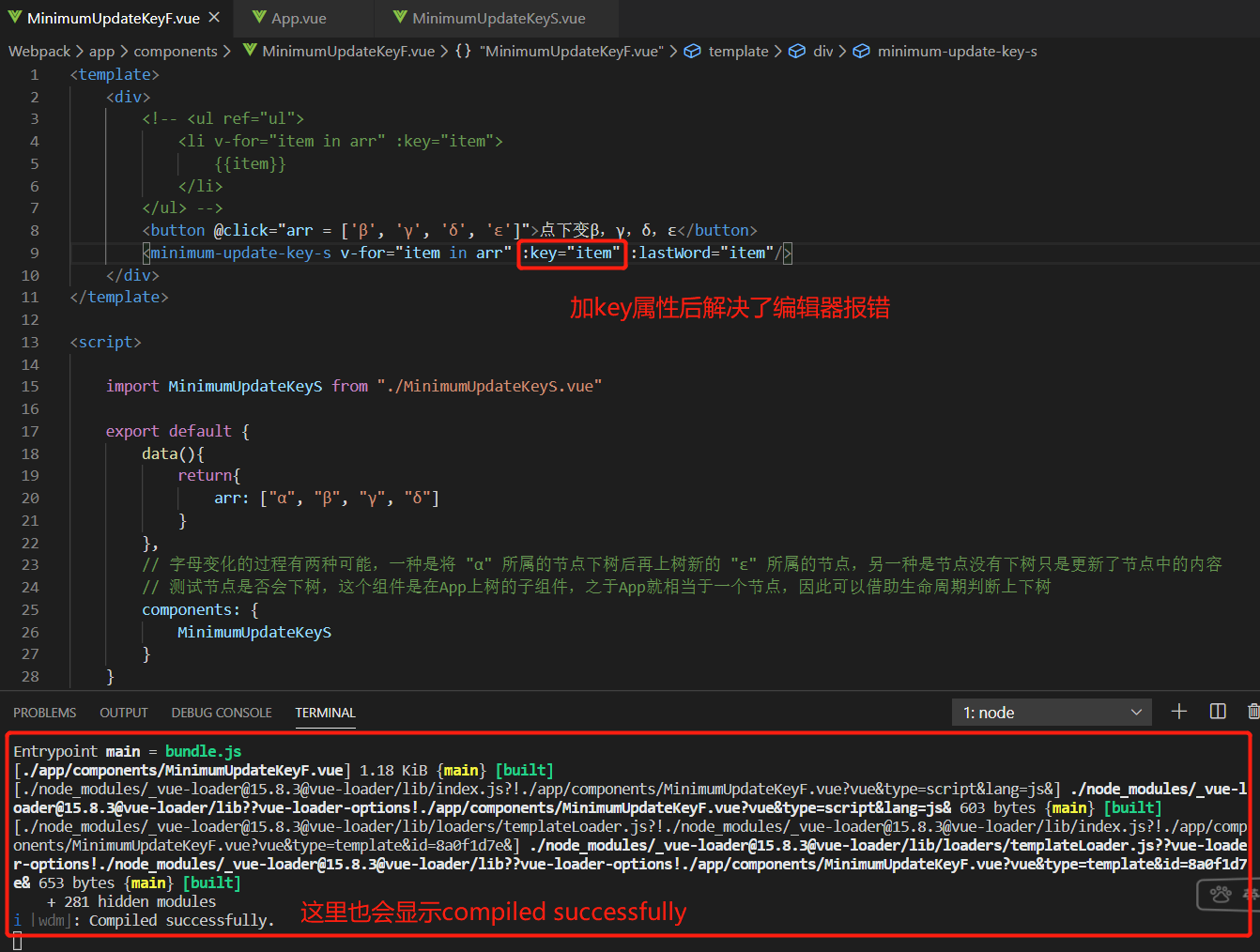
Task: Click 'v-for="item in arr"' on line 9
Action: [425, 253]
